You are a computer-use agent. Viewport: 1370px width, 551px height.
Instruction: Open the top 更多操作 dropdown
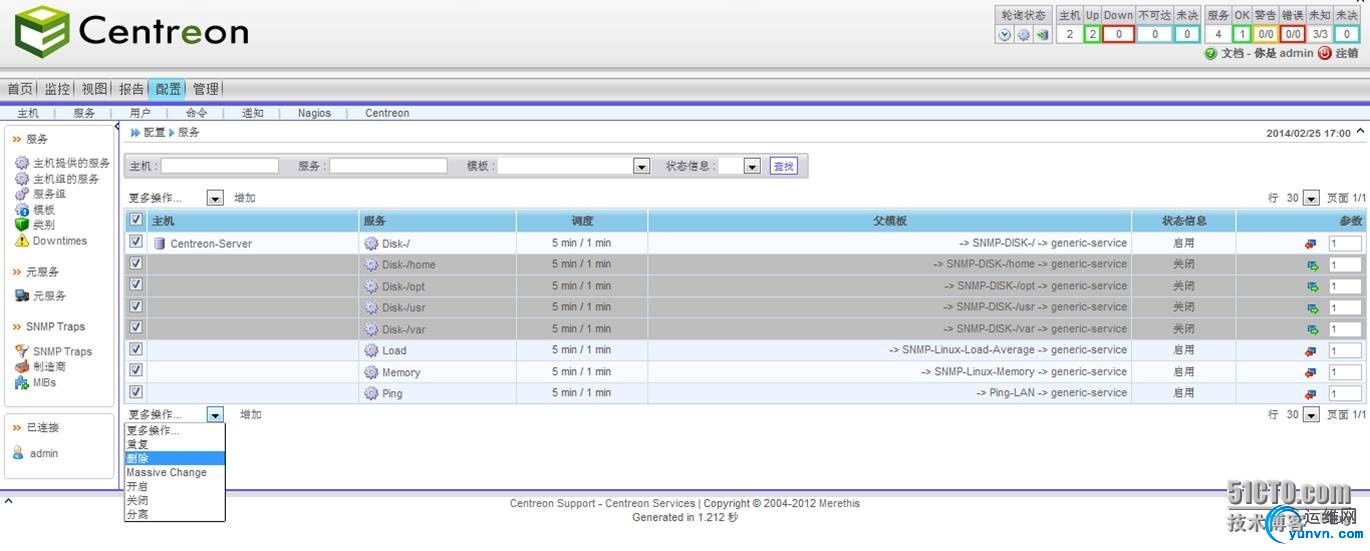pyautogui.click(x=215, y=198)
